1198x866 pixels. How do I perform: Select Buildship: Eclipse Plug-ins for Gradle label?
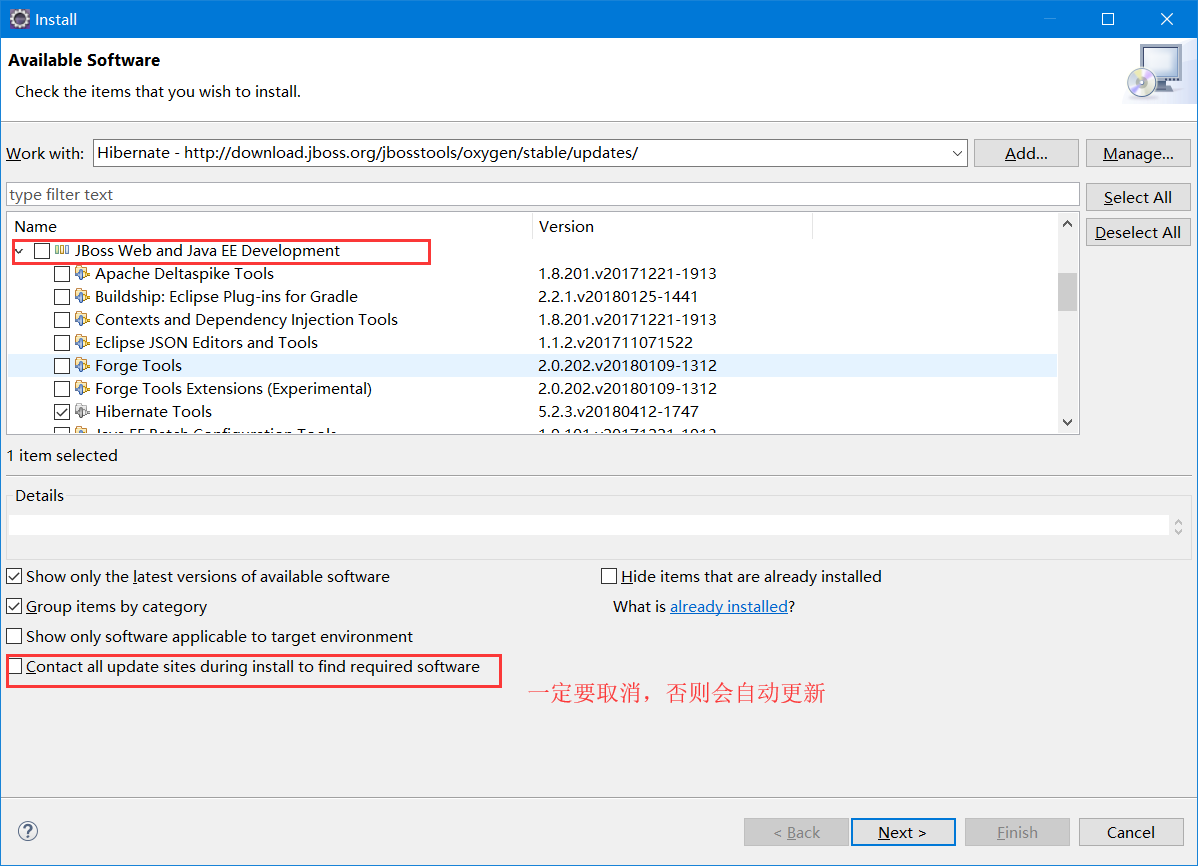pyautogui.click(x=226, y=297)
